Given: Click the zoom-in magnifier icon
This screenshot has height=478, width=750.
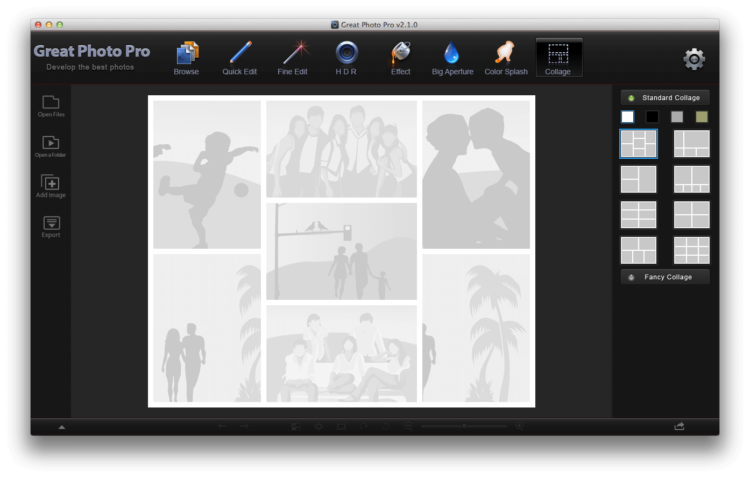Looking at the screenshot, I should (x=519, y=426).
